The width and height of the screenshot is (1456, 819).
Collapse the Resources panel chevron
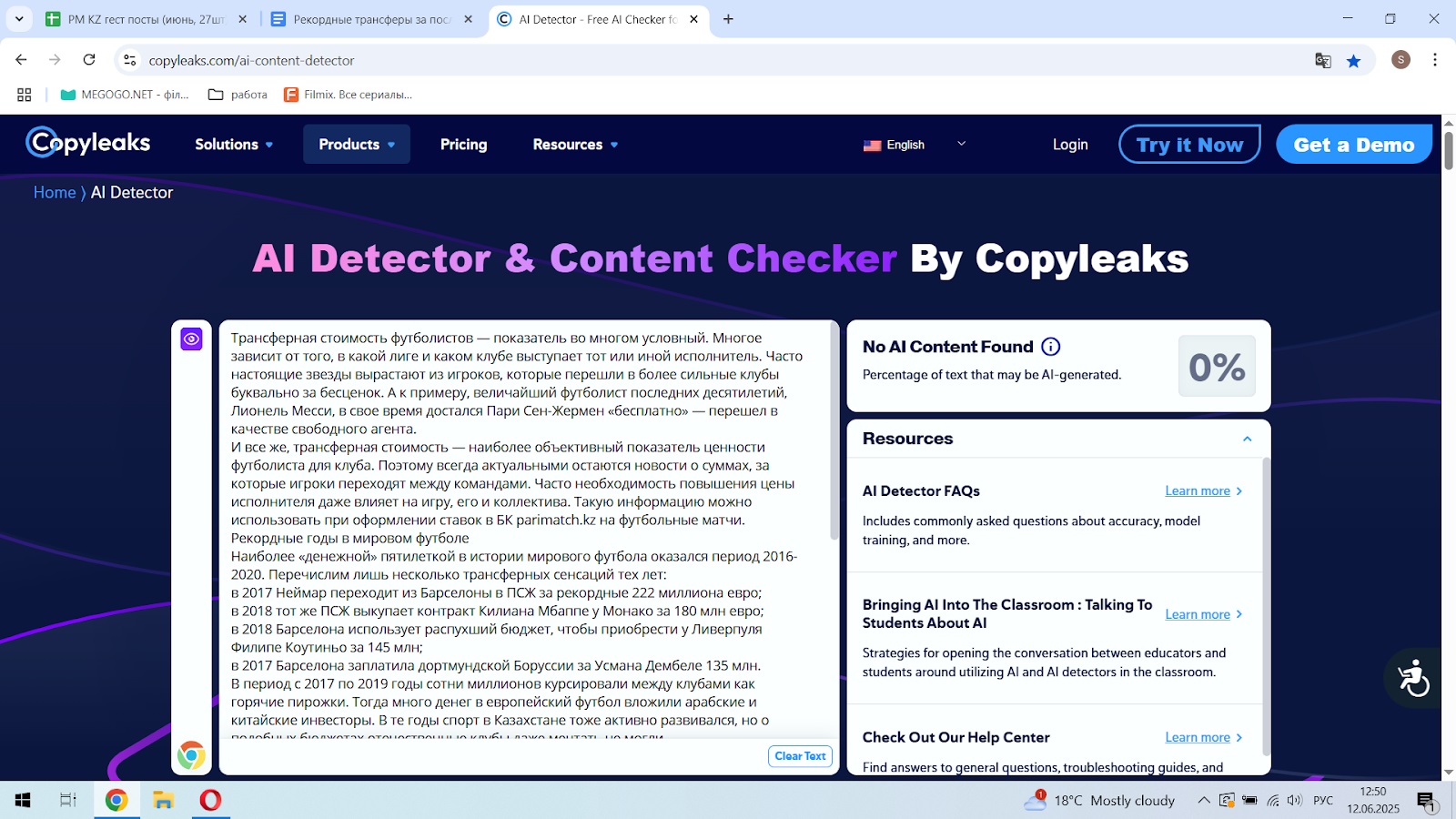pos(1247,439)
